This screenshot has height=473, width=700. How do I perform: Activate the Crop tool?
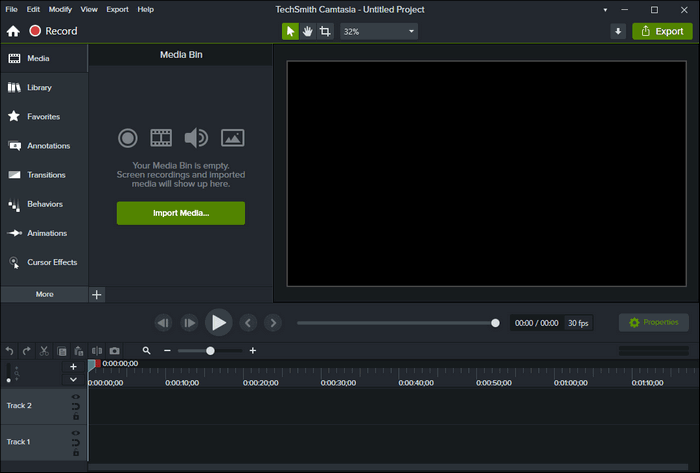[325, 32]
